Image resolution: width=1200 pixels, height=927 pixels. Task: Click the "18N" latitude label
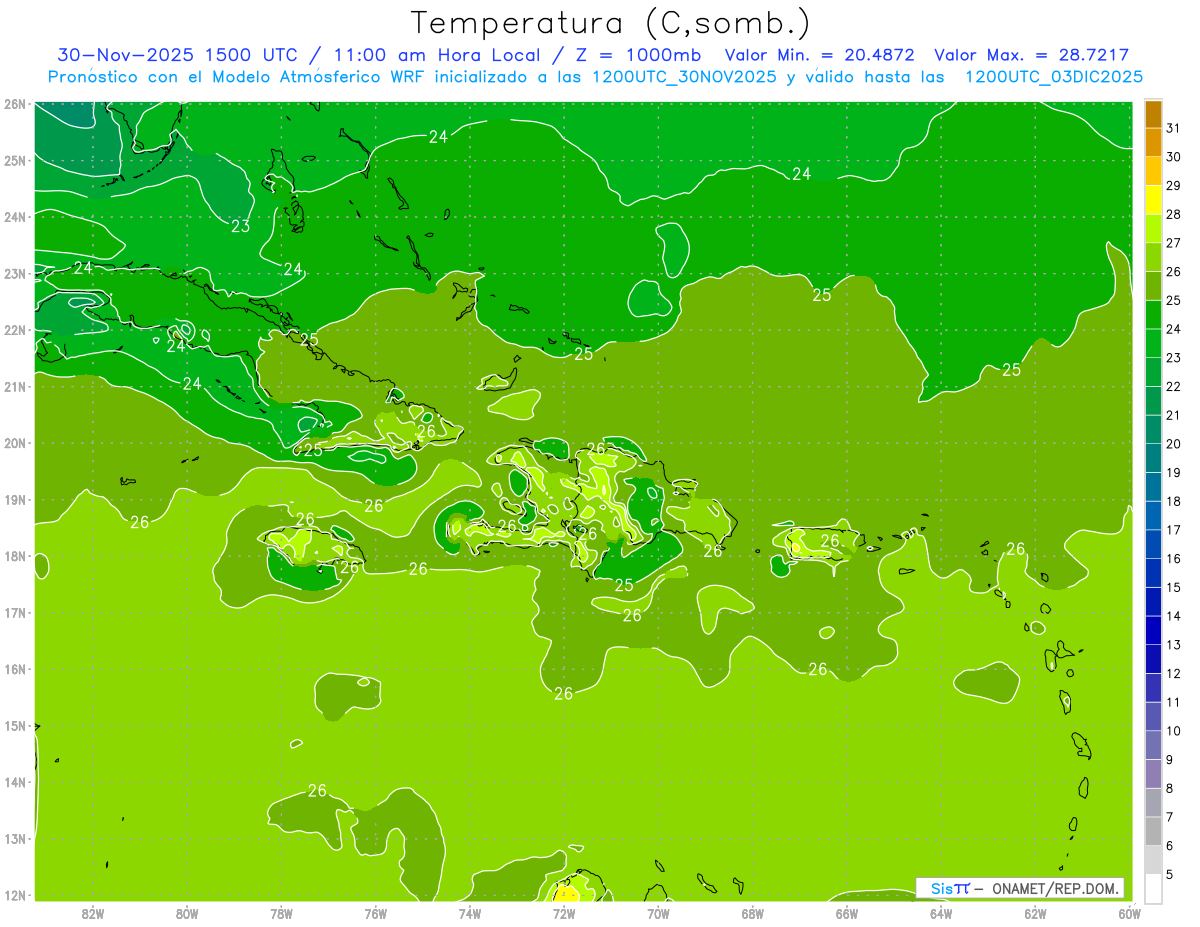point(14,556)
